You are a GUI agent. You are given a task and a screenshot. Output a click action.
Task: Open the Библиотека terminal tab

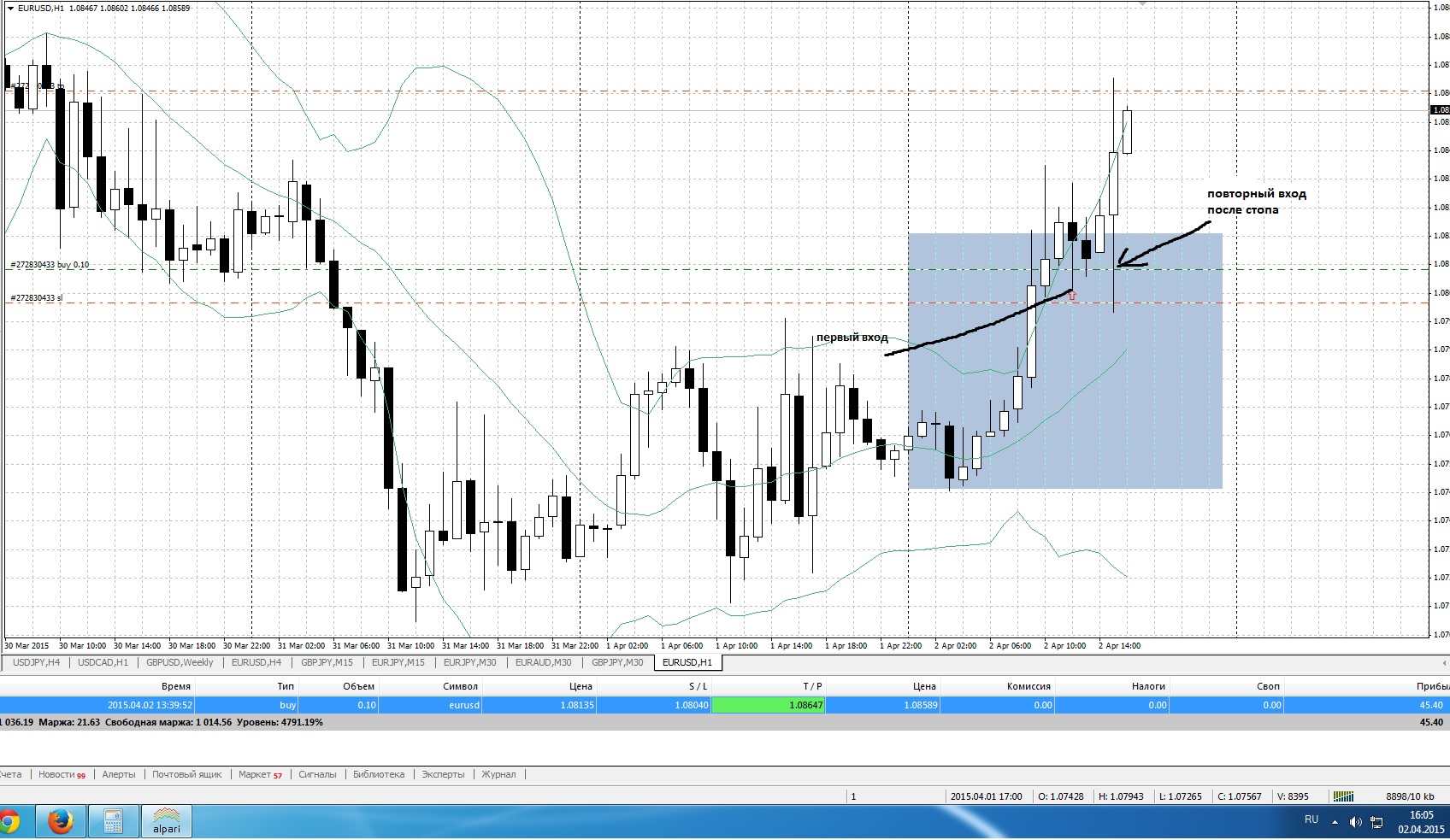coord(379,774)
